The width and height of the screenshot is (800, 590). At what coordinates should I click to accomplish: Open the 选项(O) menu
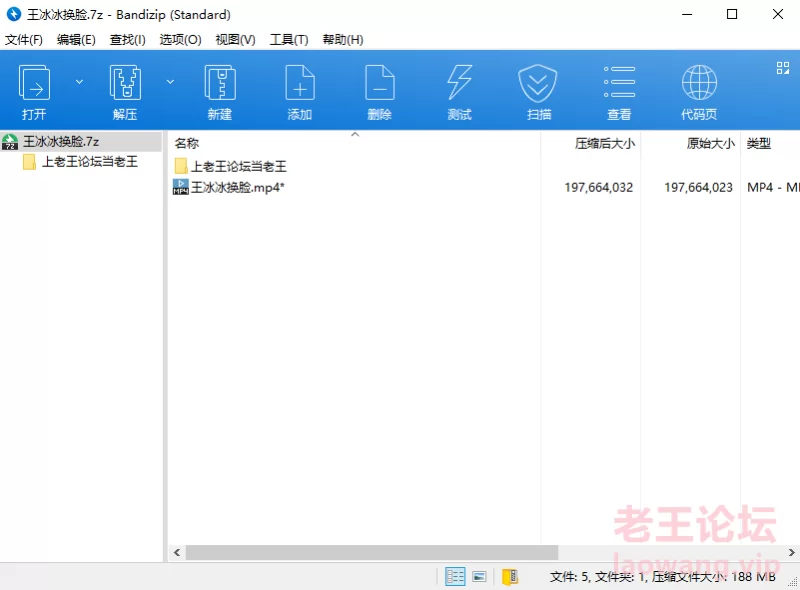(180, 40)
